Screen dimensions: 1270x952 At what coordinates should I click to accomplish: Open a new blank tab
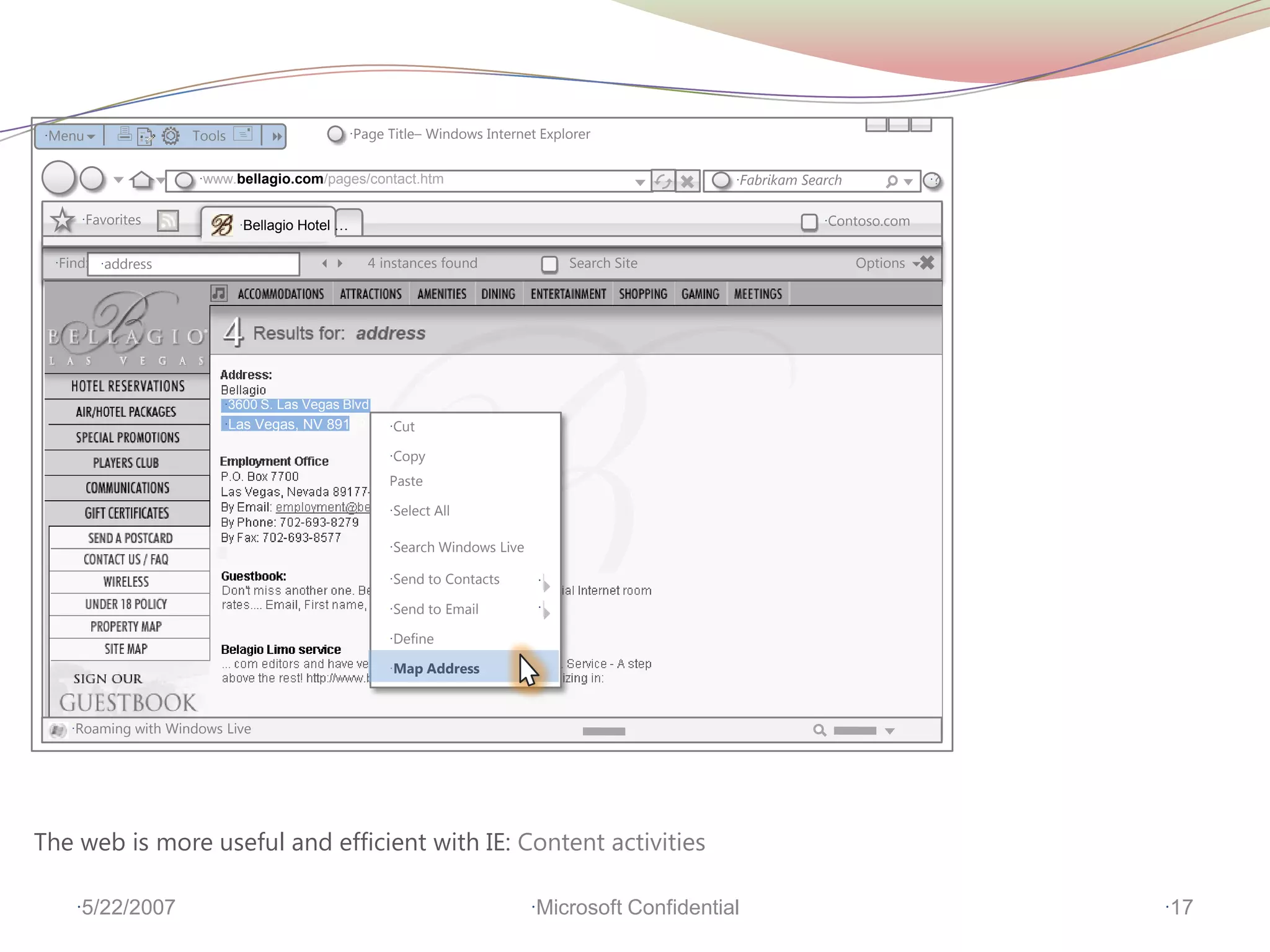tap(349, 224)
